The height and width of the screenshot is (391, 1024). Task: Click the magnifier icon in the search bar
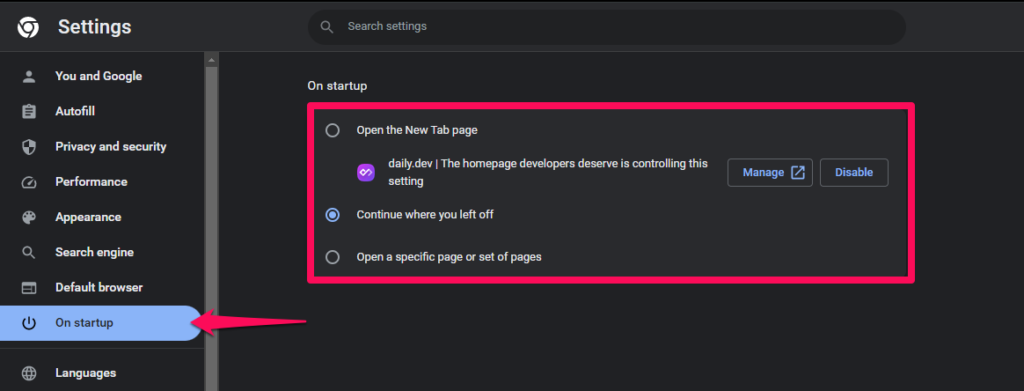[327, 27]
